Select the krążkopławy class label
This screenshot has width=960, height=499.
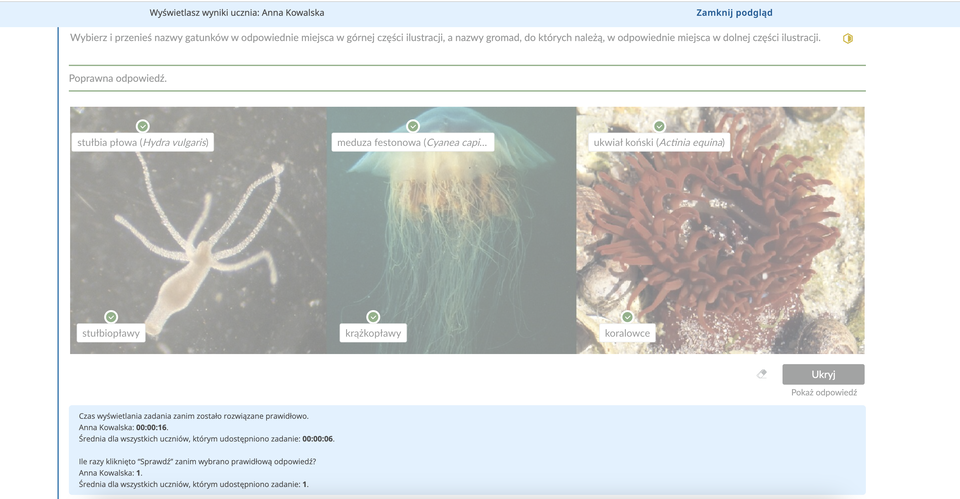click(x=372, y=333)
